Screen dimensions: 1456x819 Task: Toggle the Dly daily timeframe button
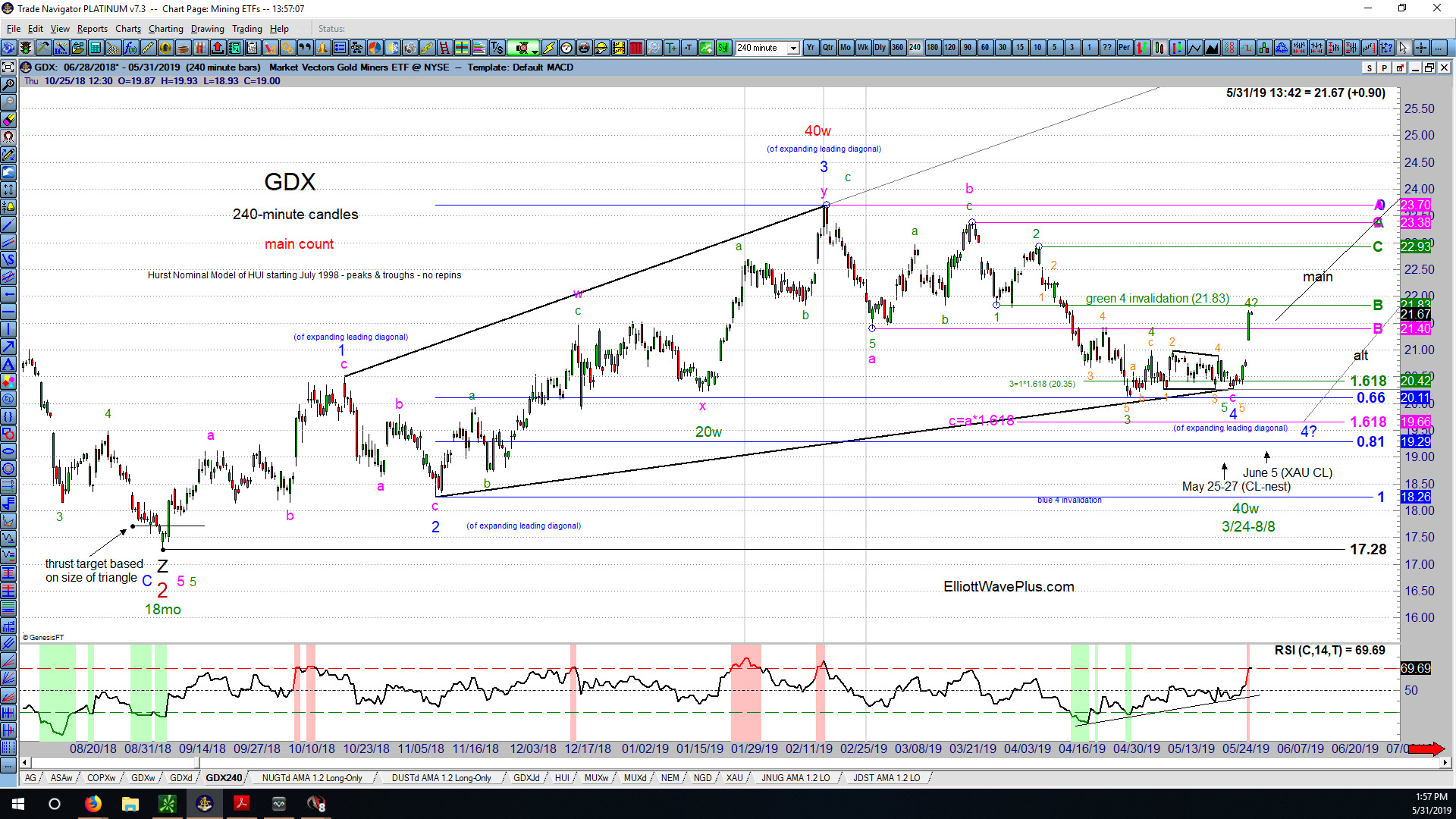[880, 48]
